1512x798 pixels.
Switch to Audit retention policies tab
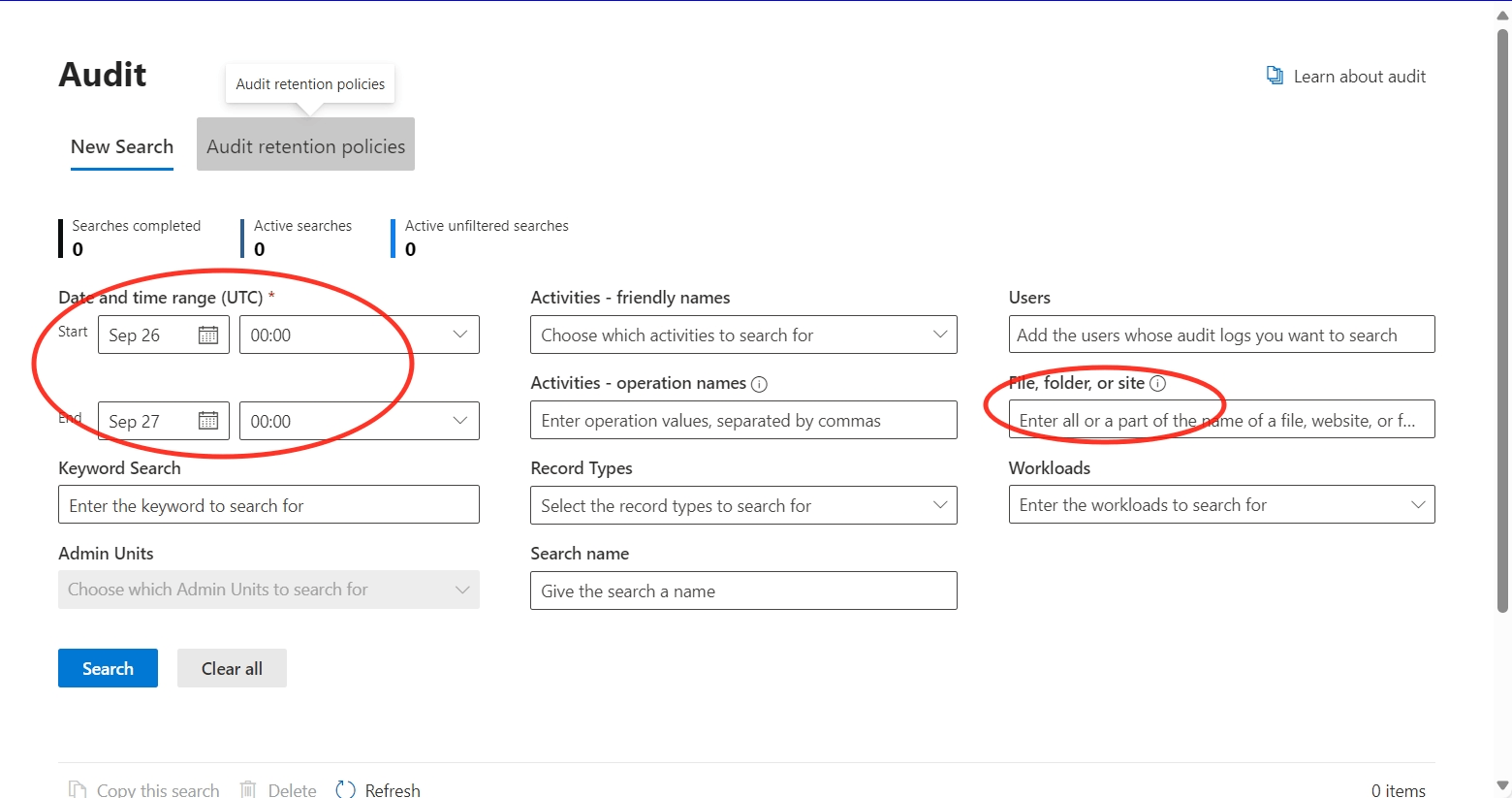(305, 144)
